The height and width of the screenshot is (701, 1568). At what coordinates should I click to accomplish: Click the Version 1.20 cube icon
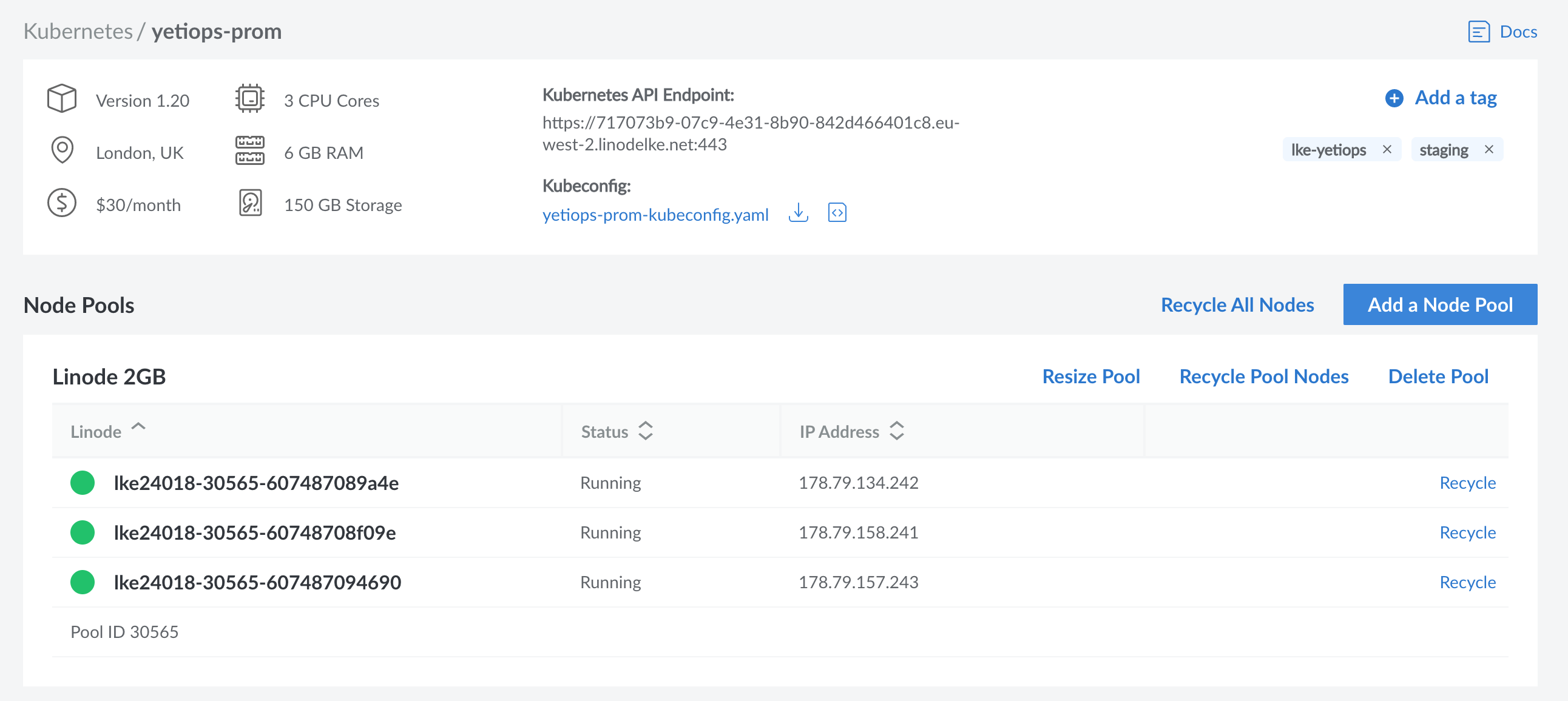[61, 98]
